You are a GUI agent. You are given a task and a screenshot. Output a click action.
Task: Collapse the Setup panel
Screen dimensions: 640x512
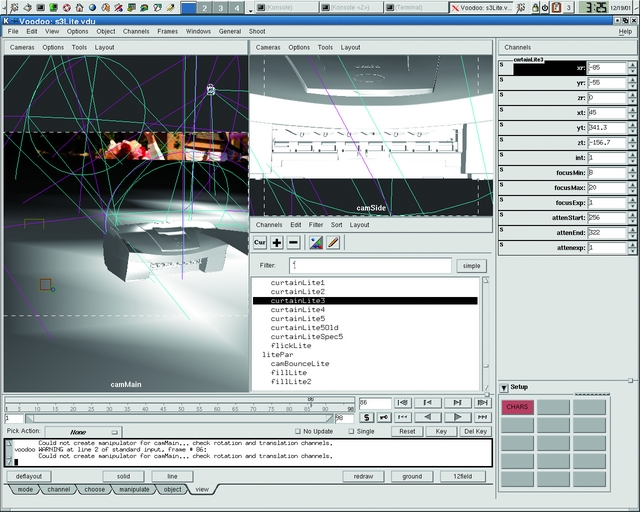[x=503, y=387]
